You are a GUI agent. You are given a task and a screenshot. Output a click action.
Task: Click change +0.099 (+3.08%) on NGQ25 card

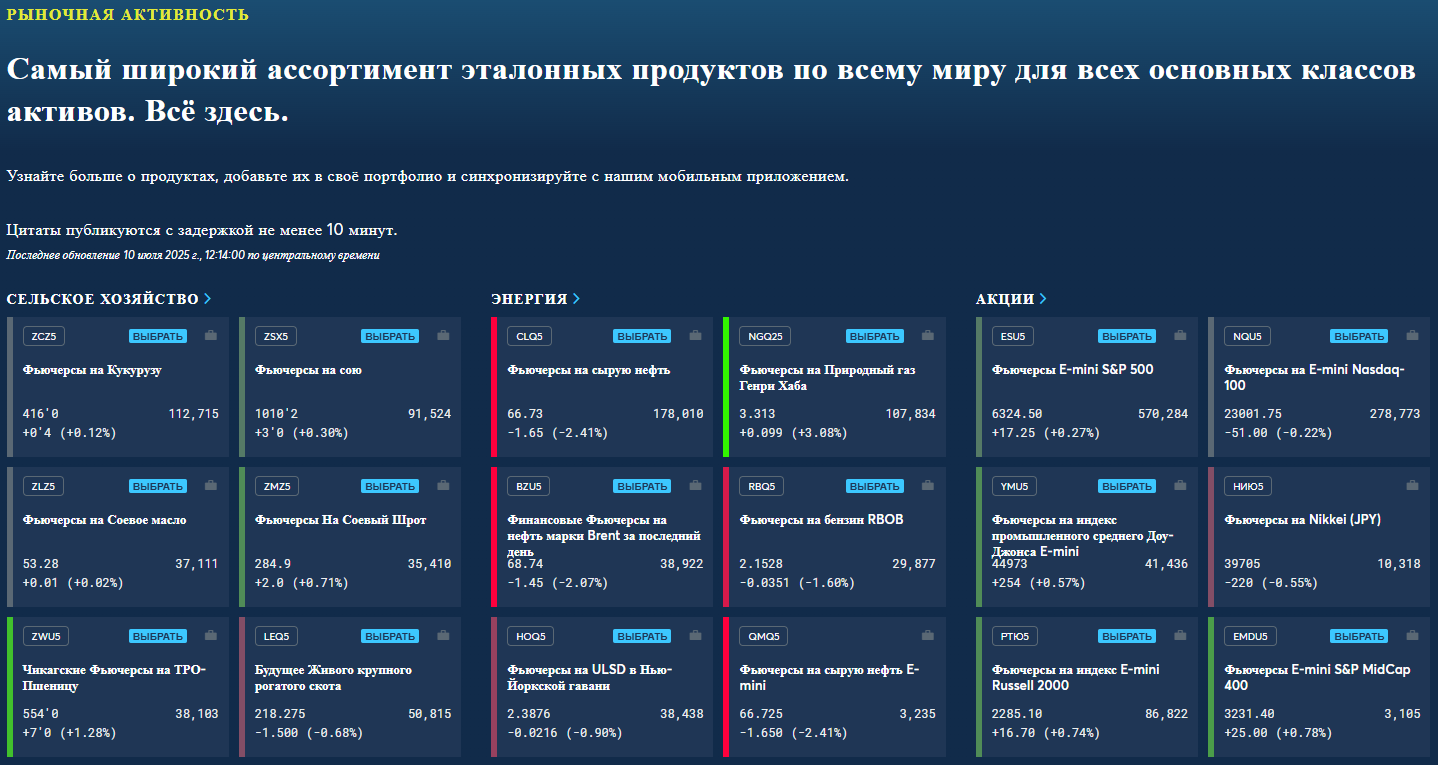(793, 433)
